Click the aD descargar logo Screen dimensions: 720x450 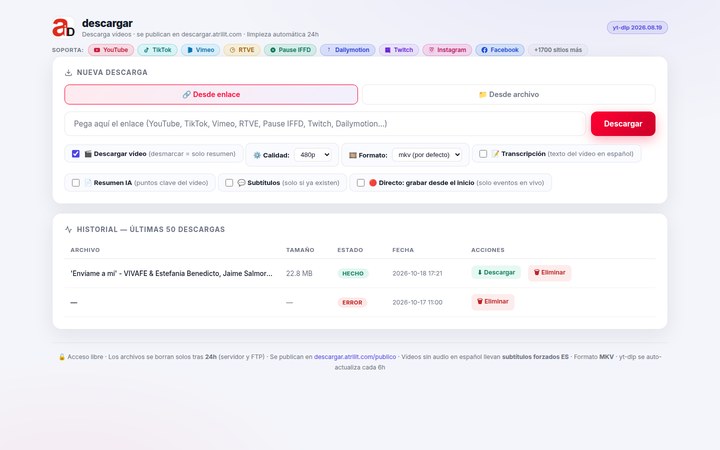point(63,28)
